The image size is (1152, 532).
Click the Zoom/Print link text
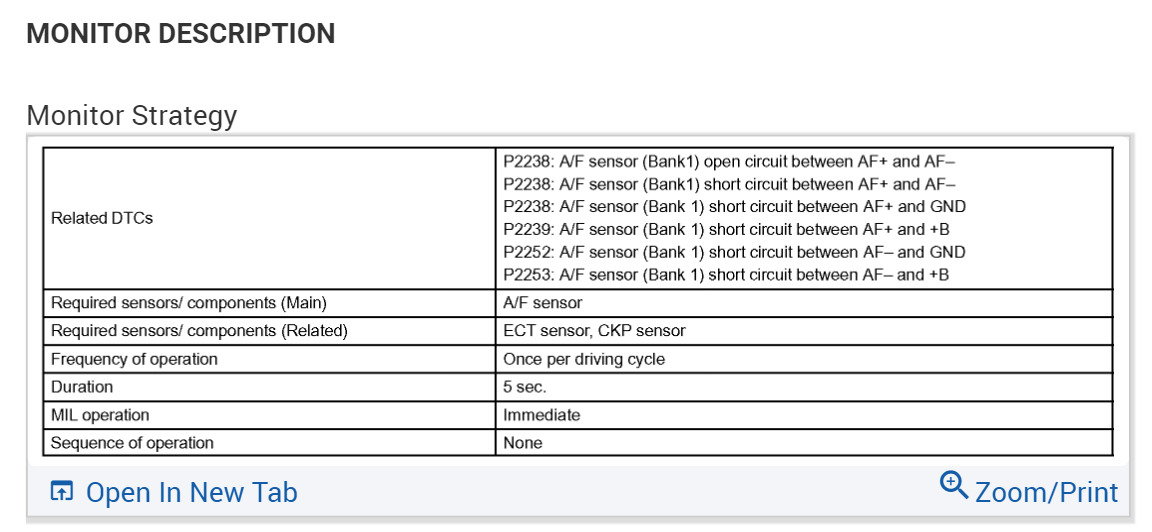pos(1046,493)
